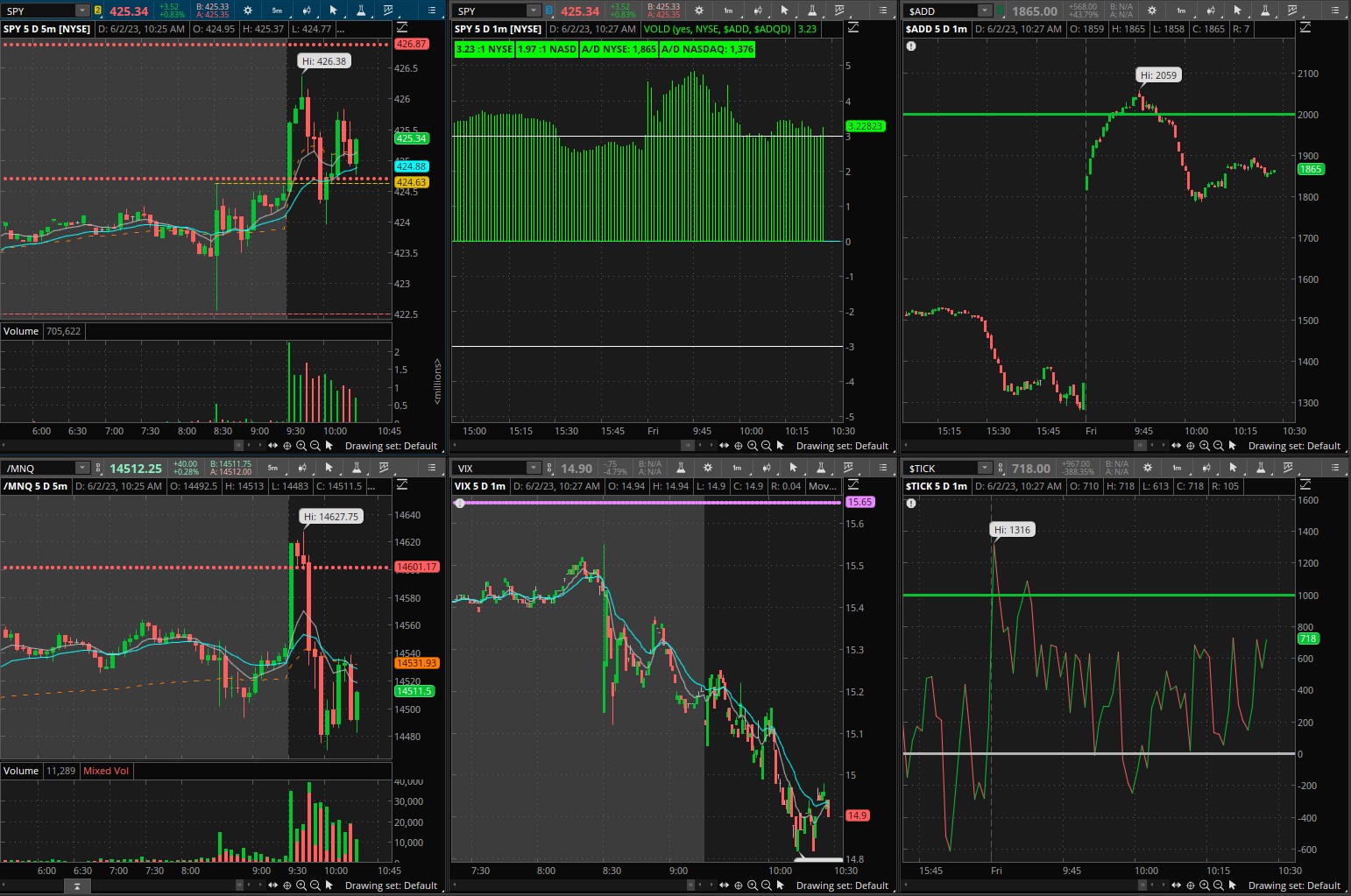Open studies flask icon in /MNQ panel
This screenshot has height=896, width=1351.
(357, 468)
